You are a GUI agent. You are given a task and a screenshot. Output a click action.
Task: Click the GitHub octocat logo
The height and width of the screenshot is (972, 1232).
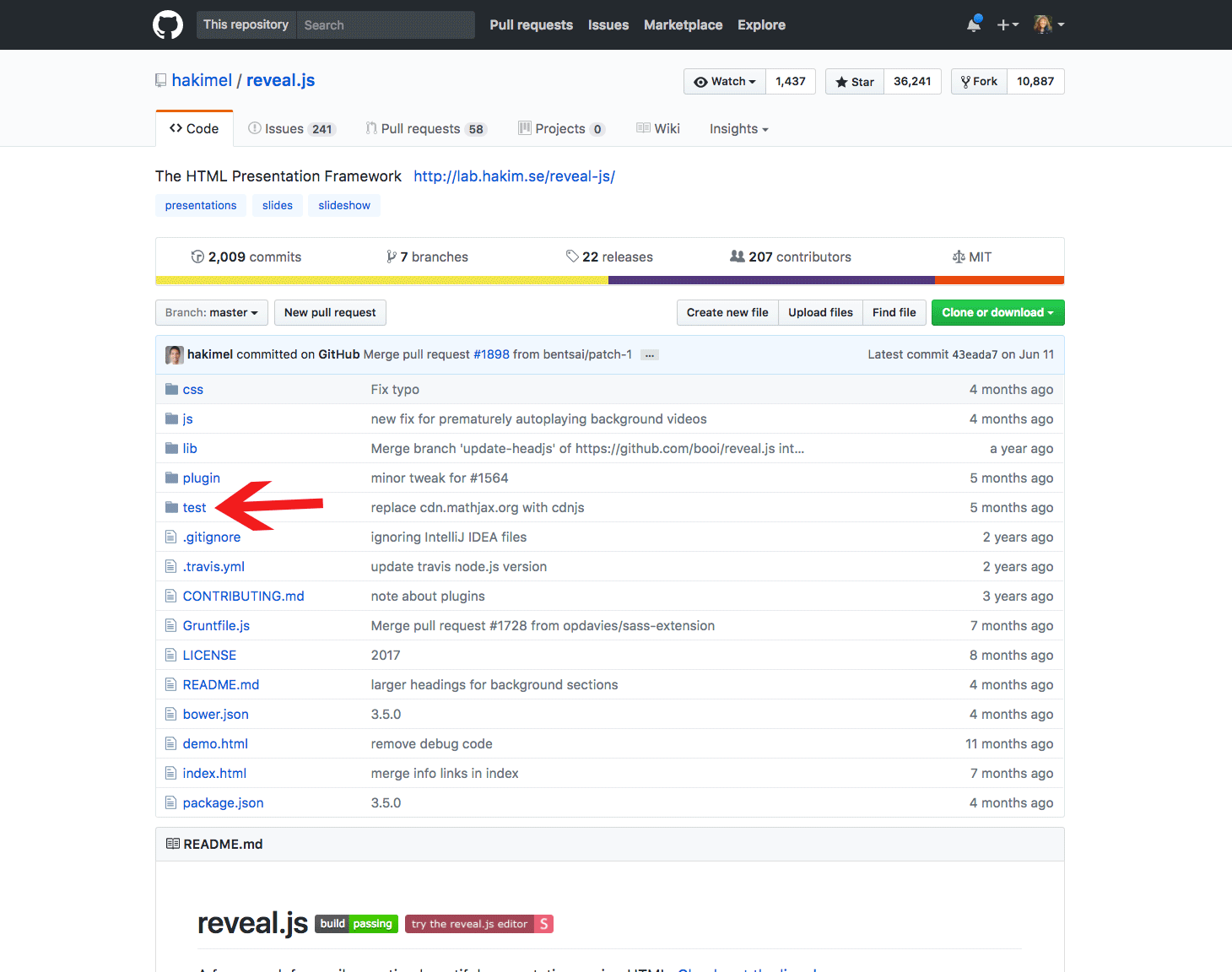[168, 24]
